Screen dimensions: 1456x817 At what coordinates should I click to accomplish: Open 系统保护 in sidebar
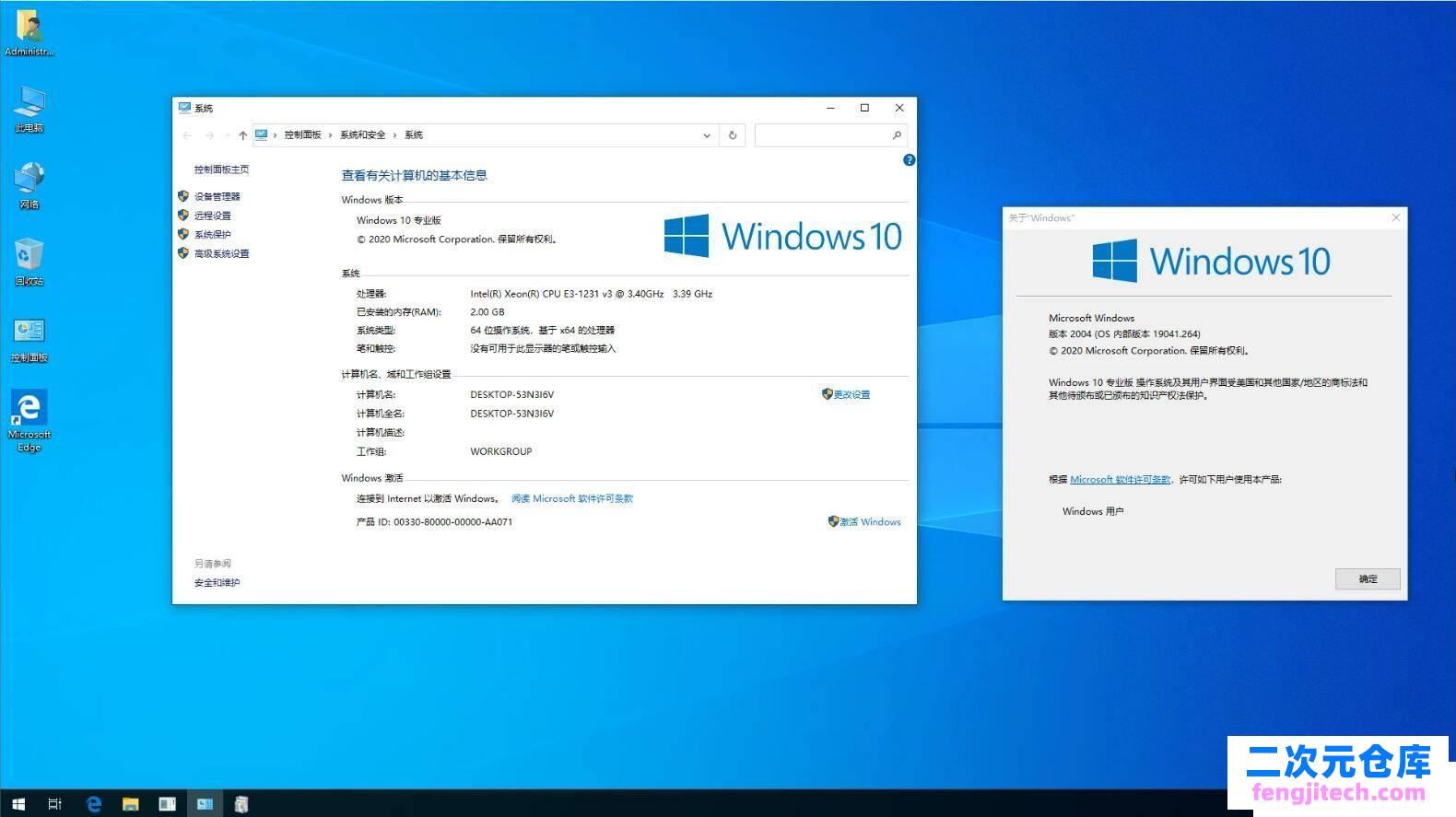tap(213, 235)
